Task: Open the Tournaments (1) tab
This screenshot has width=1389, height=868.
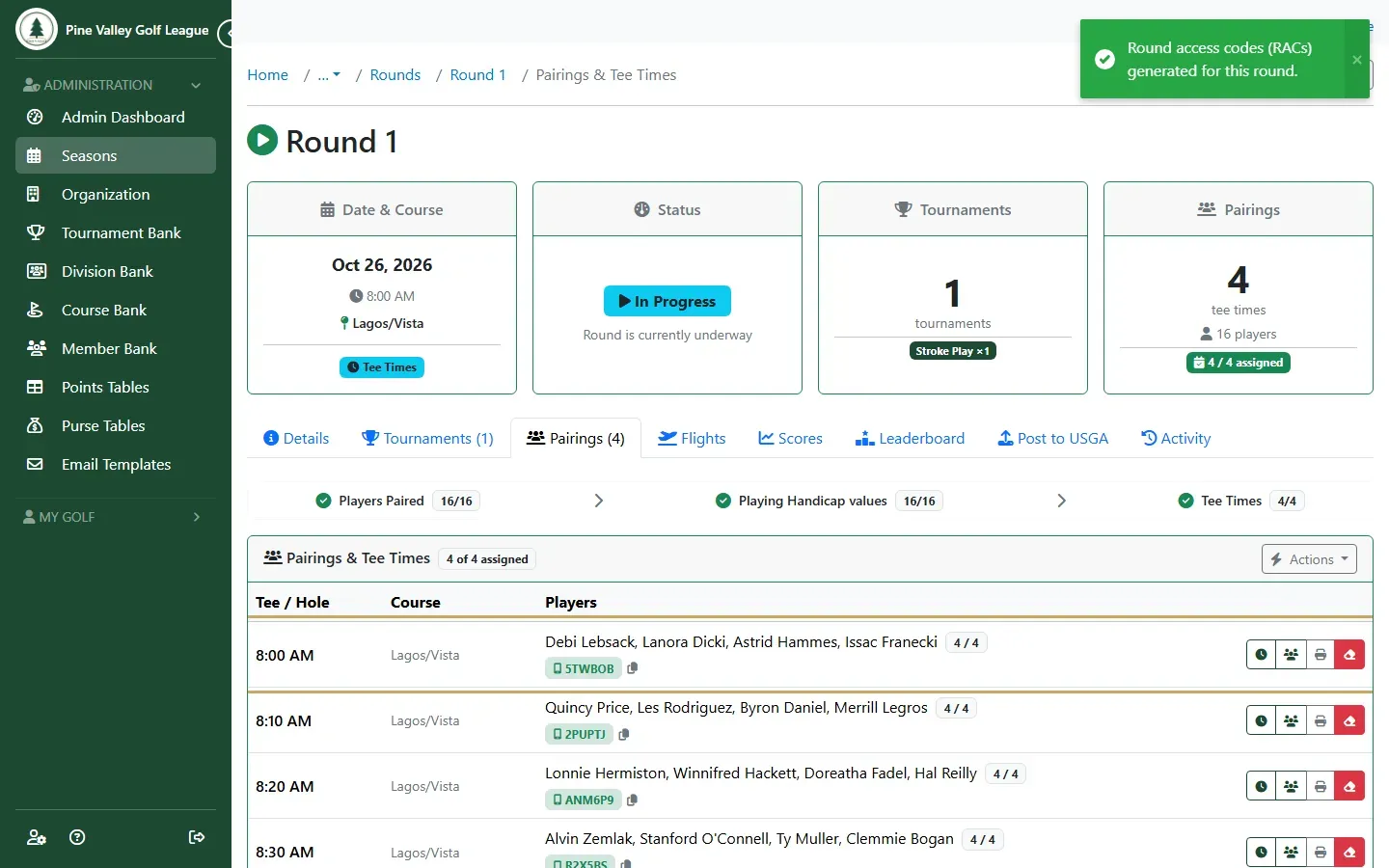Action: [427, 438]
